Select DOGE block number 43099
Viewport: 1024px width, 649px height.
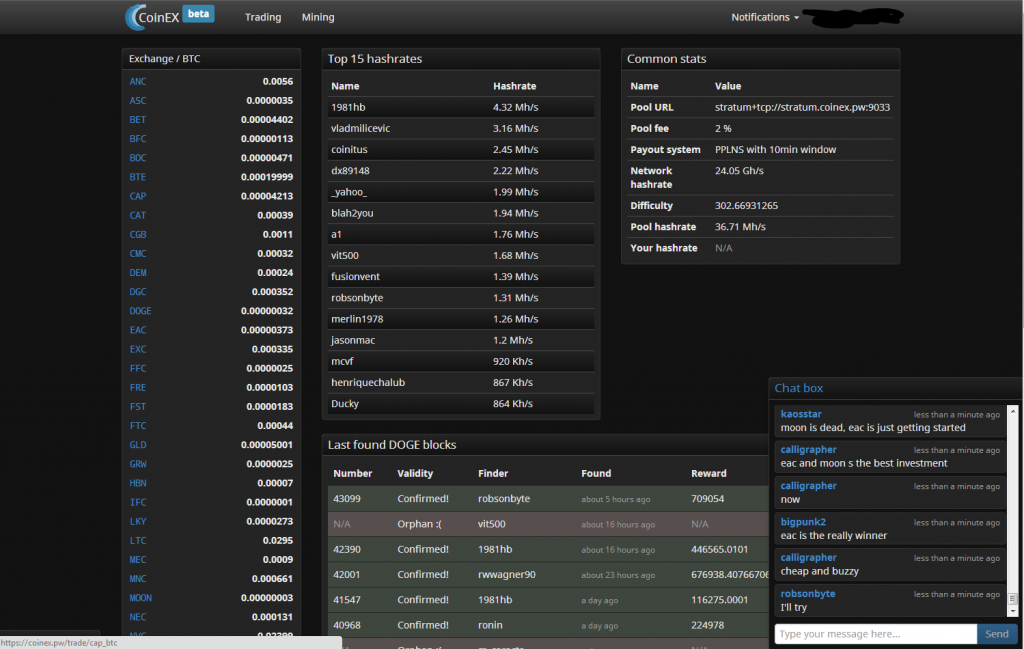(x=347, y=499)
